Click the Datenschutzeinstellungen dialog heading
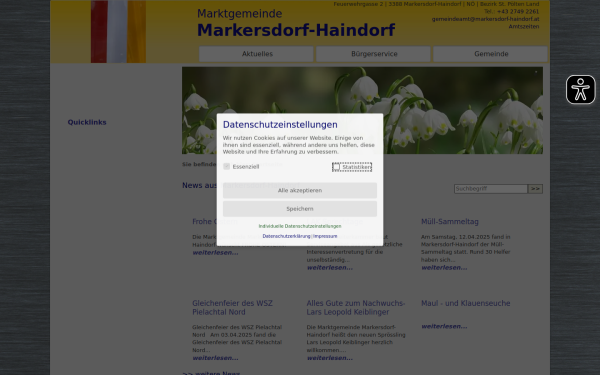 (x=280, y=124)
